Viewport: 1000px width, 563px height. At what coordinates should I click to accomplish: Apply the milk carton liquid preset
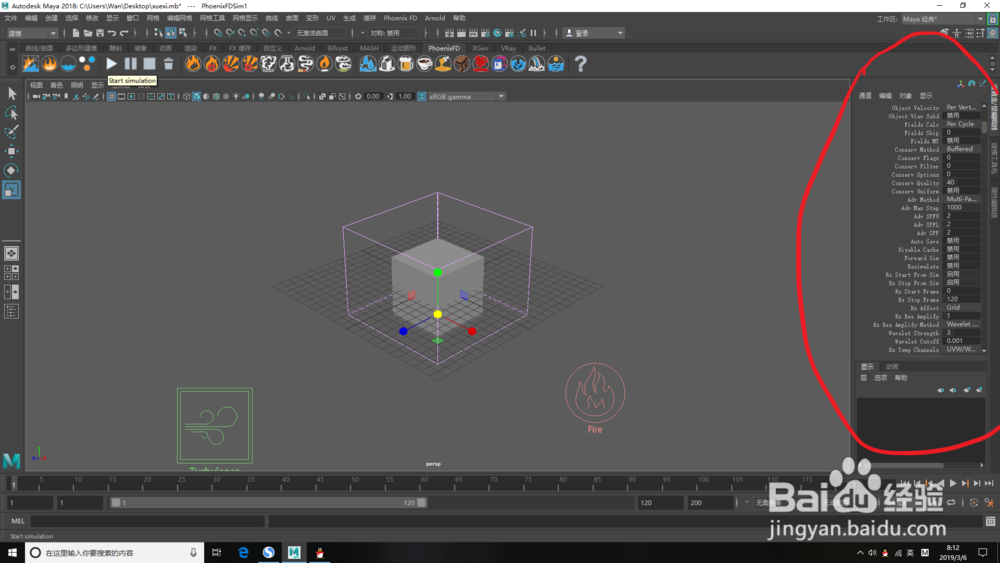point(387,64)
